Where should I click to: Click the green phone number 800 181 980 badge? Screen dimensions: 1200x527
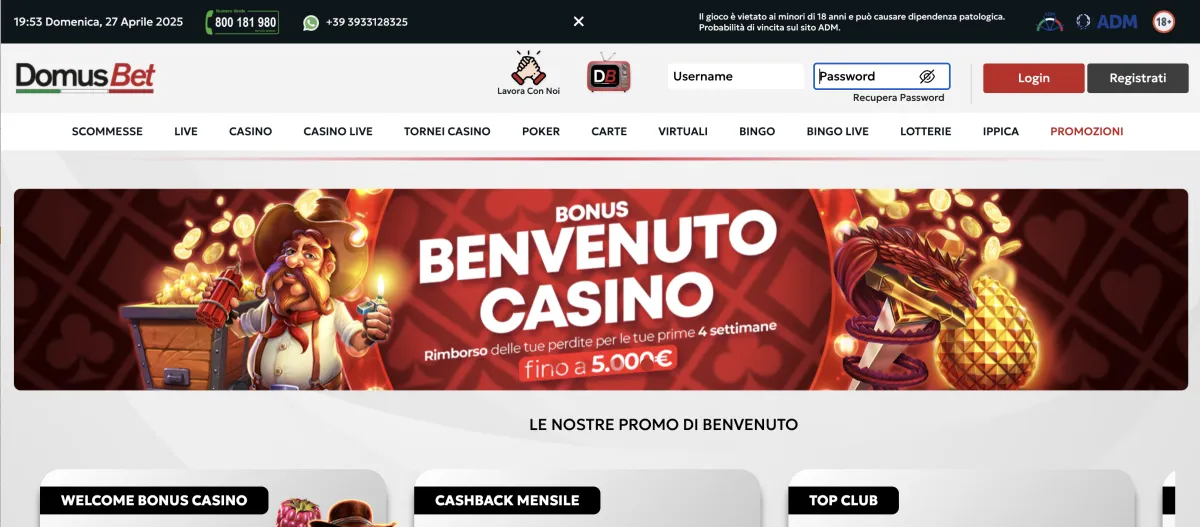[242, 22]
